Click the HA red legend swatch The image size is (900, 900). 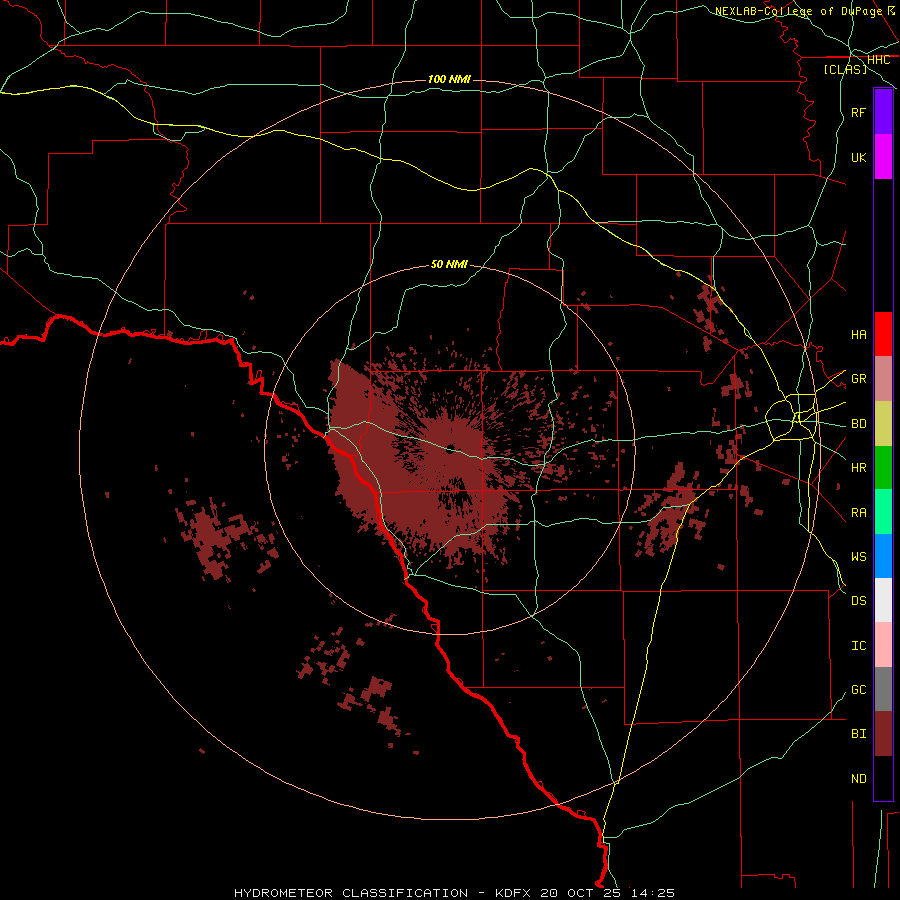click(x=883, y=334)
